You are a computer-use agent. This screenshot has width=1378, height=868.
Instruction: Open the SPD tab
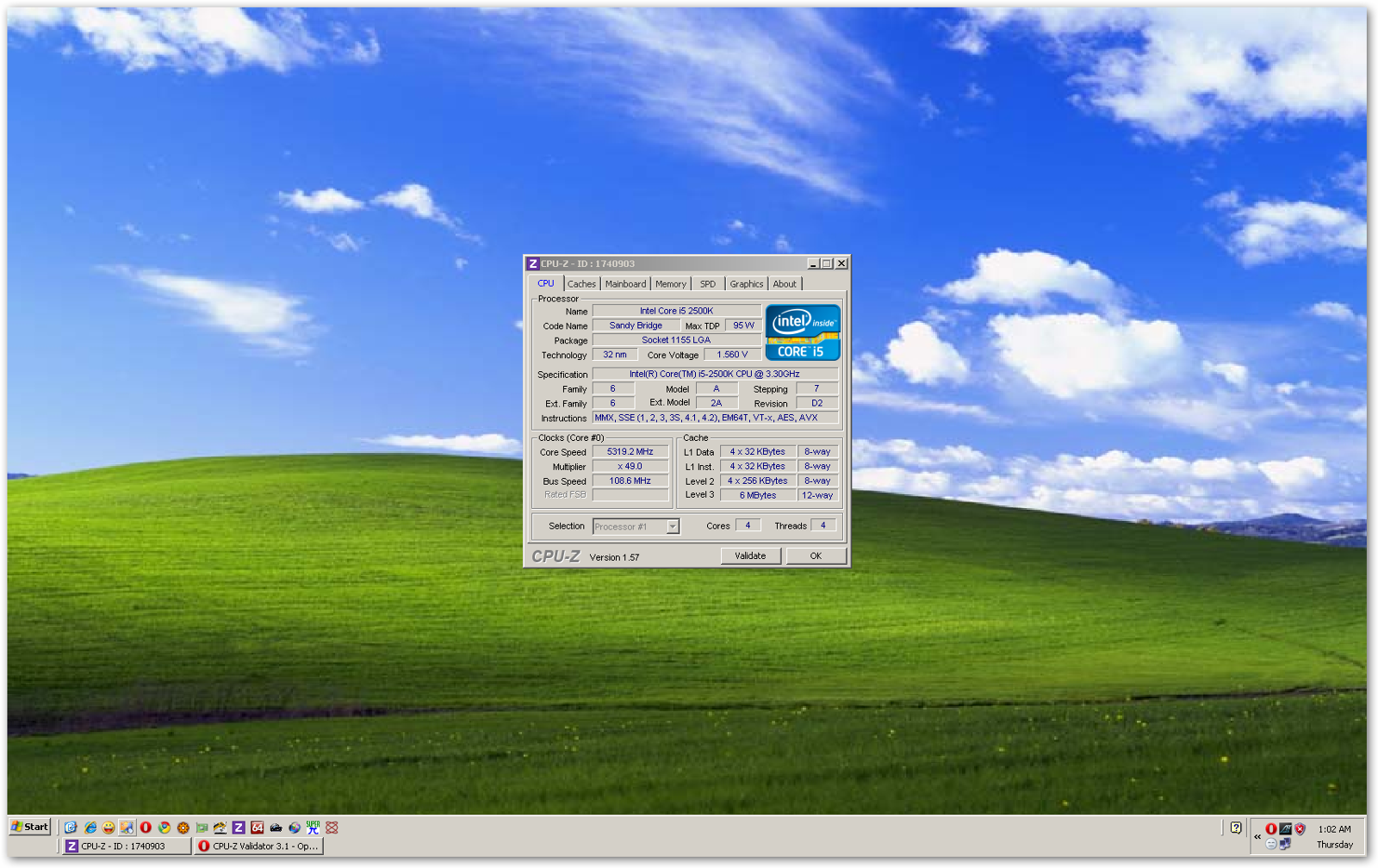(708, 284)
